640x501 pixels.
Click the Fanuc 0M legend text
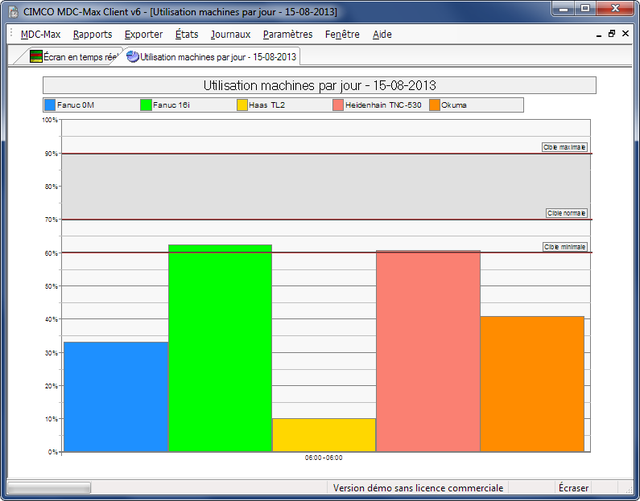76,105
